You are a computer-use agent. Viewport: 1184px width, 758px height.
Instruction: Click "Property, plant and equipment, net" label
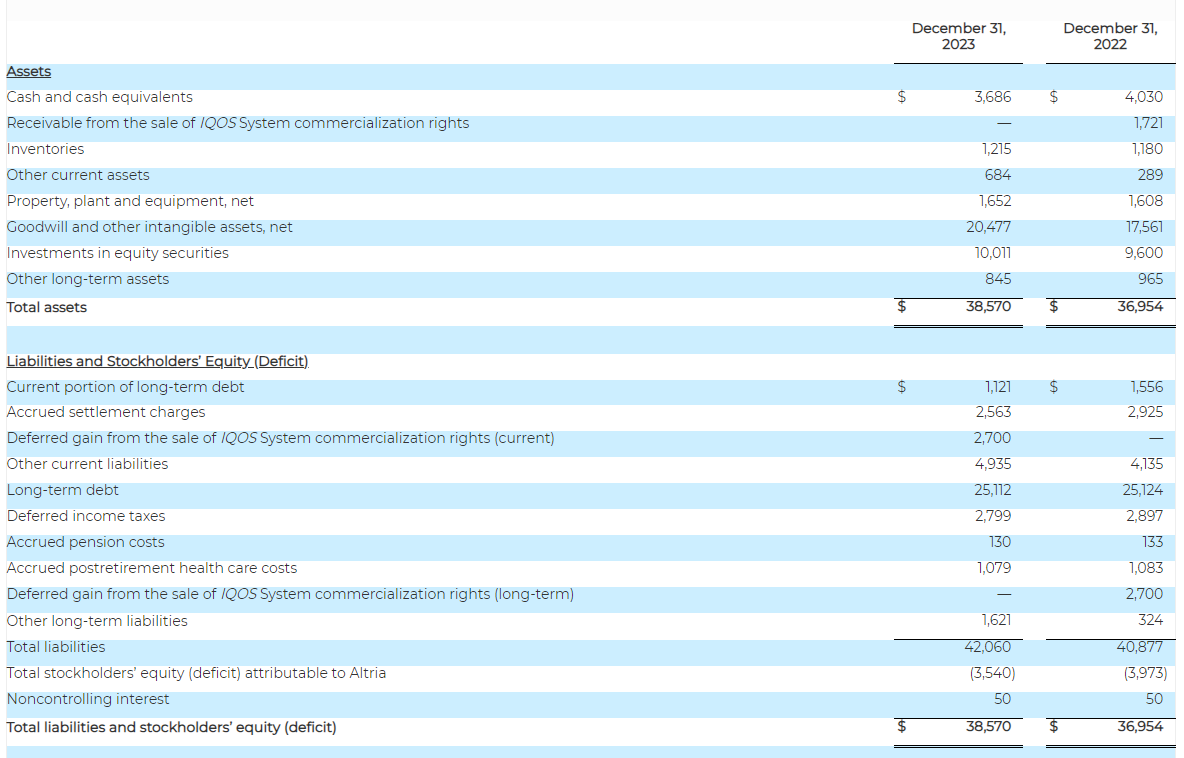point(130,202)
